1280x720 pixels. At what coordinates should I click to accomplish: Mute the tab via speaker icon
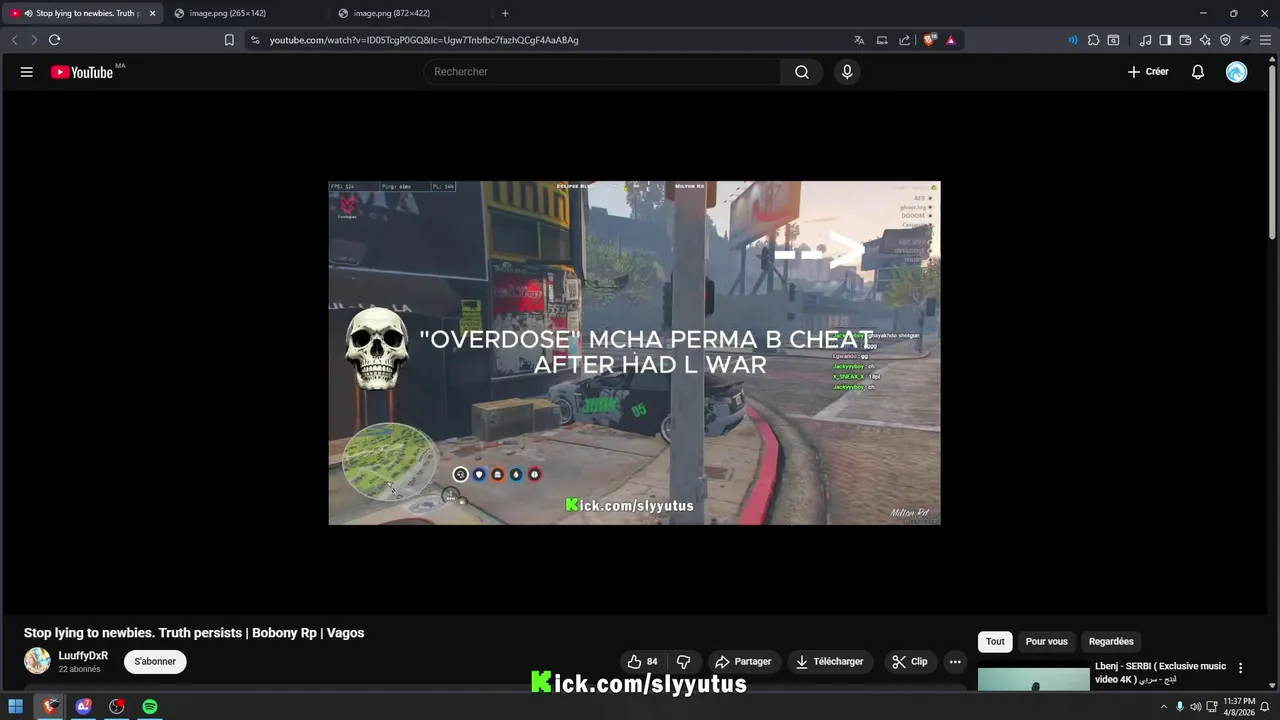(x=27, y=13)
